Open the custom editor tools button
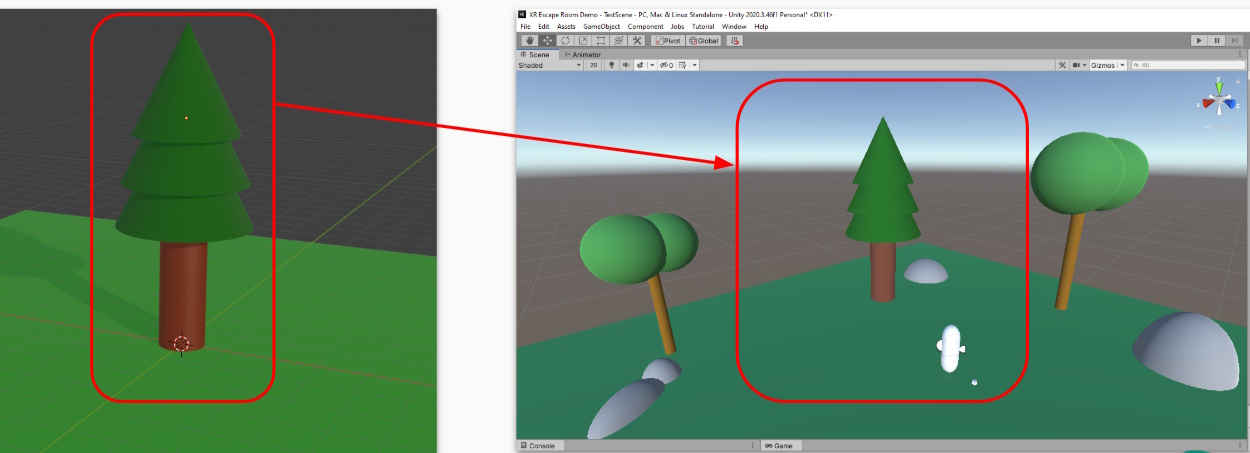This screenshot has height=453, width=1250. tap(636, 41)
